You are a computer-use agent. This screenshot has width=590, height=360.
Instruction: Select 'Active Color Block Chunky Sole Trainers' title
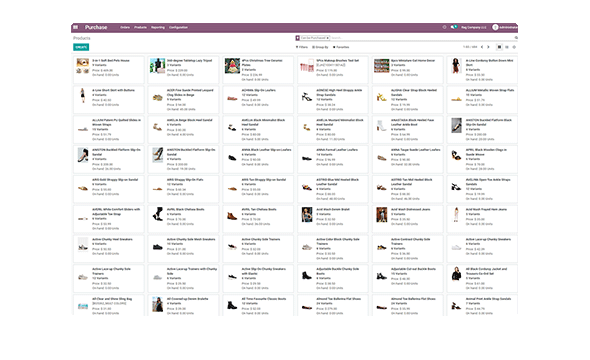pyautogui.click(x=338, y=242)
